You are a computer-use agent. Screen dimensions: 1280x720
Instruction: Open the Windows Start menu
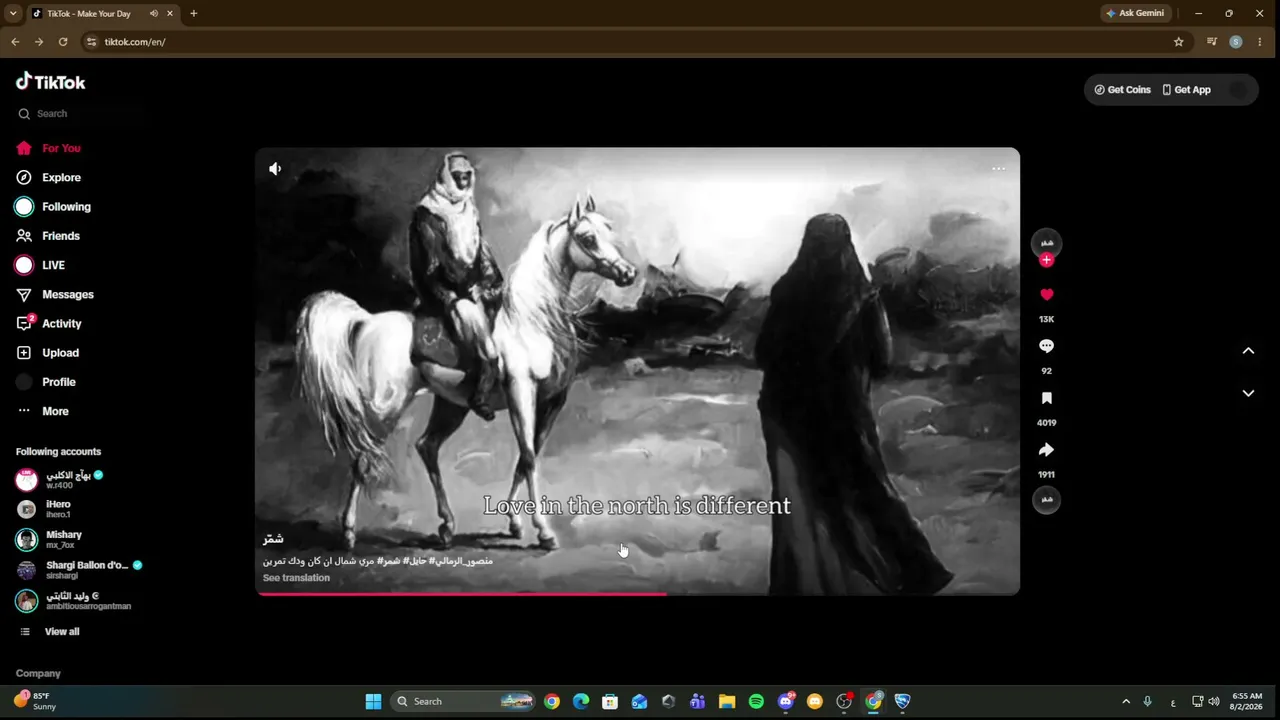tap(373, 701)
